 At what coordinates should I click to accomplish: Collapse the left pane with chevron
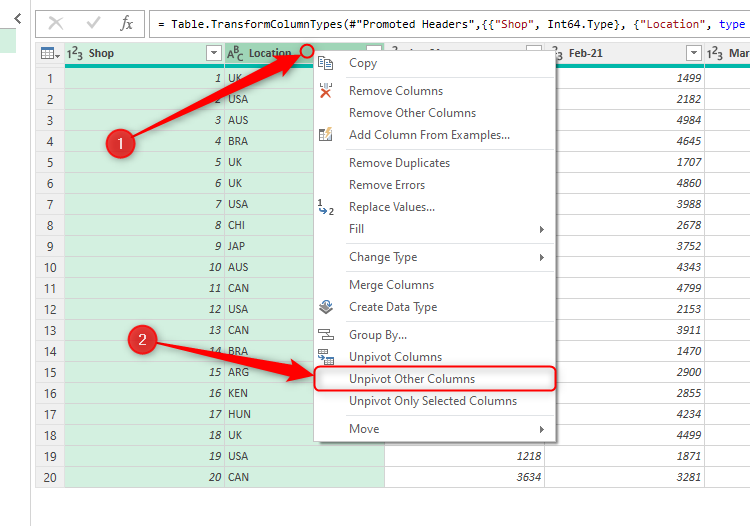pyautogui.click(x=17, y=18)
